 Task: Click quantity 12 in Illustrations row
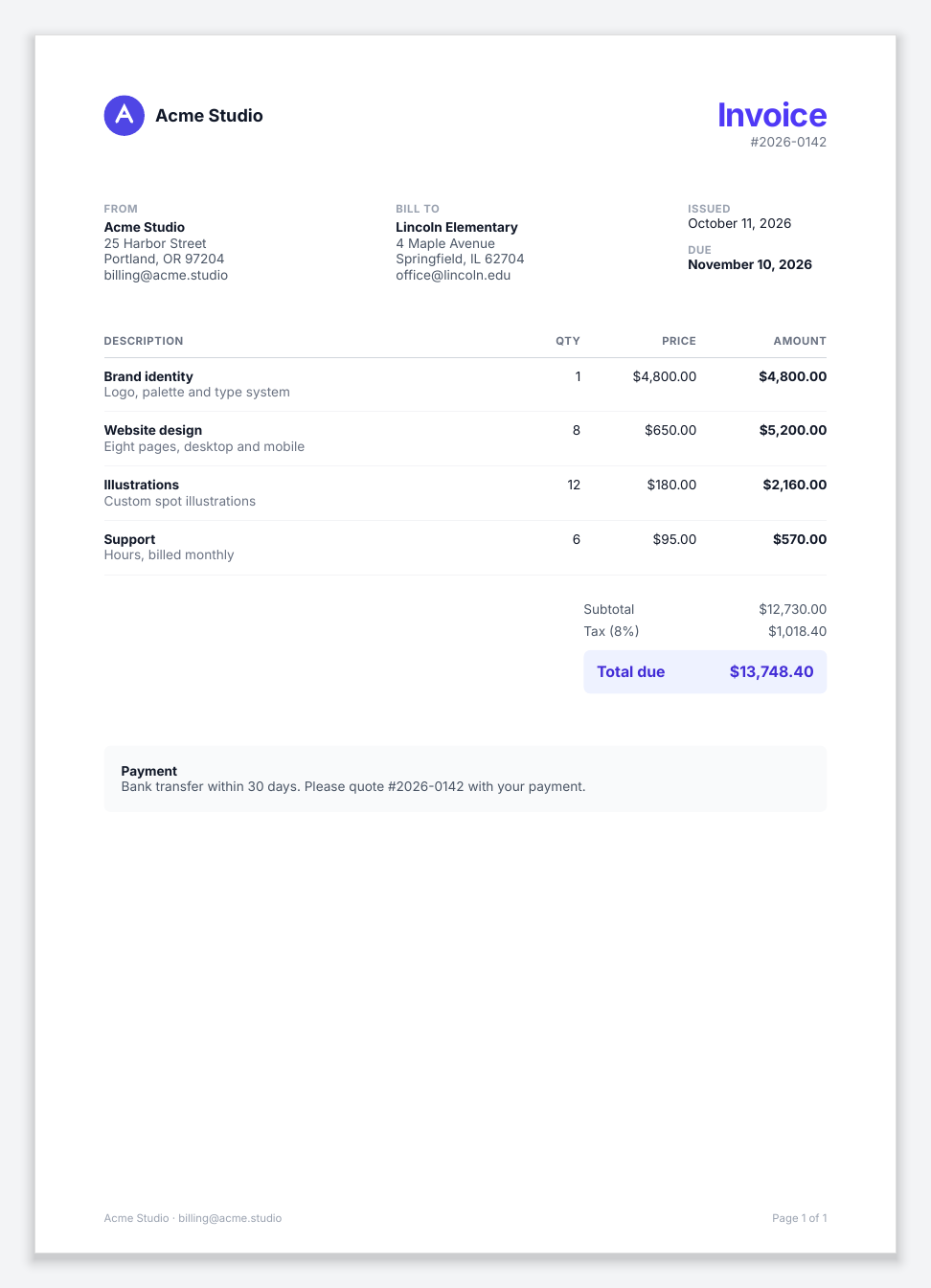pos(574,485)
